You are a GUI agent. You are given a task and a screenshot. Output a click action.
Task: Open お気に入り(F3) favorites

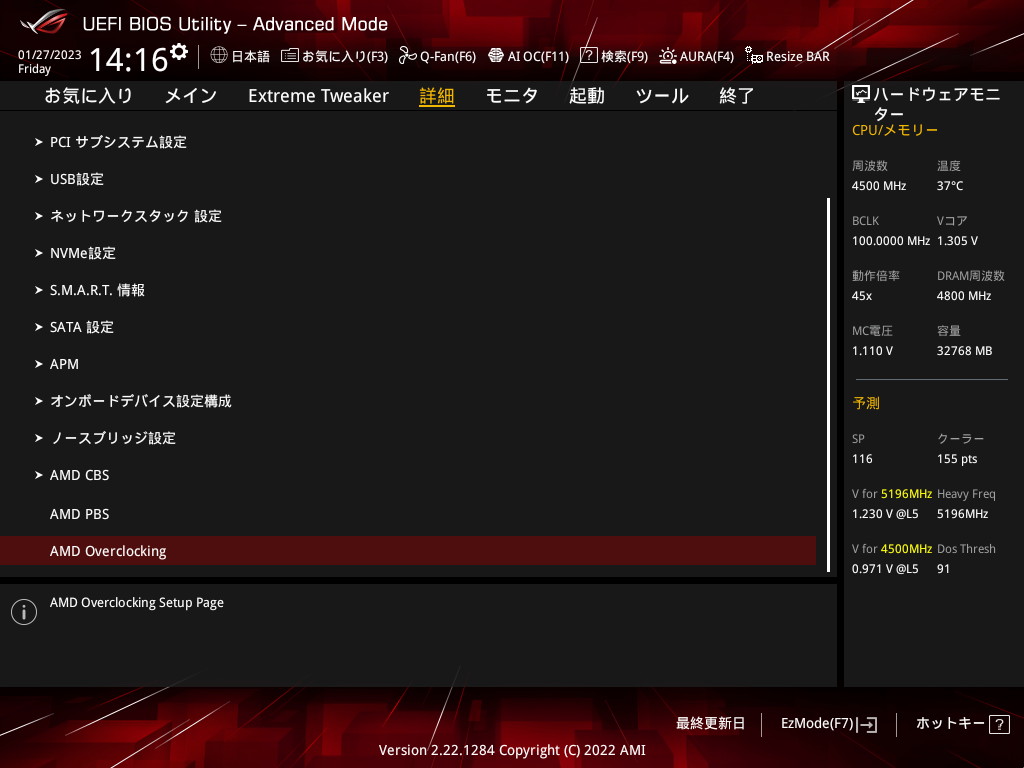click(334, 56)
